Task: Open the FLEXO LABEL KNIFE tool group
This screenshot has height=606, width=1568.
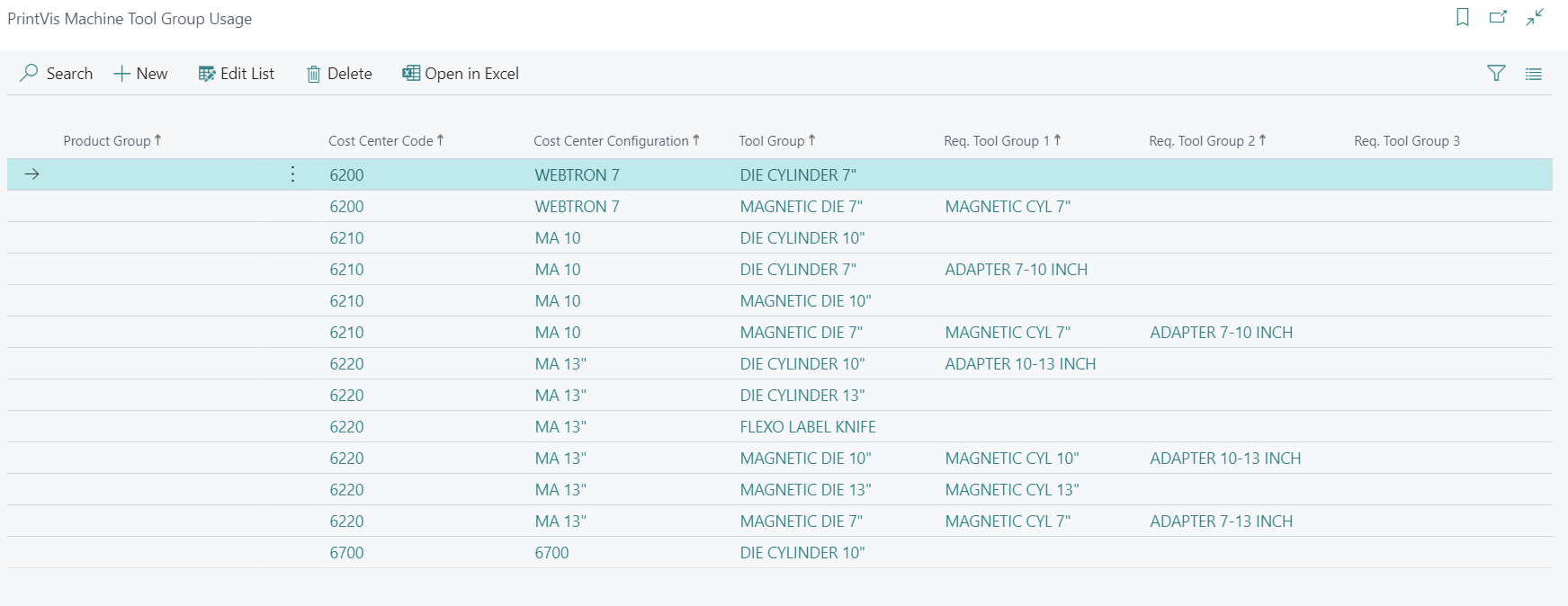Action: (x=808, y=427)
